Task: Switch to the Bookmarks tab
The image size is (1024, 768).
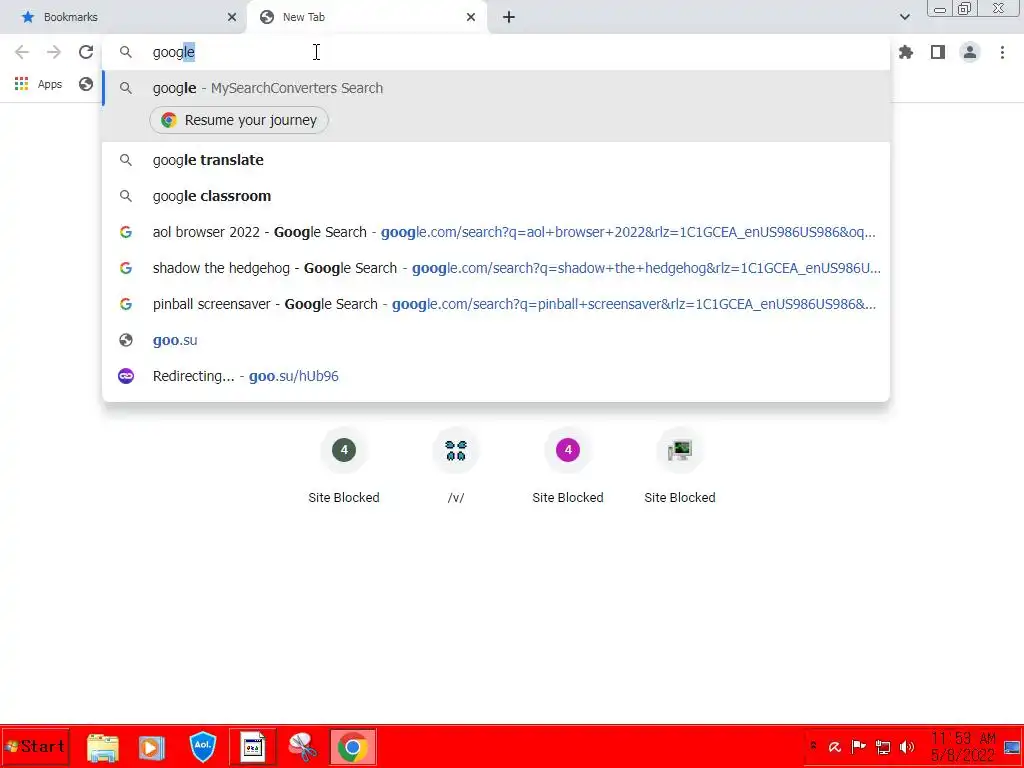Action: [x=124, y=18]
